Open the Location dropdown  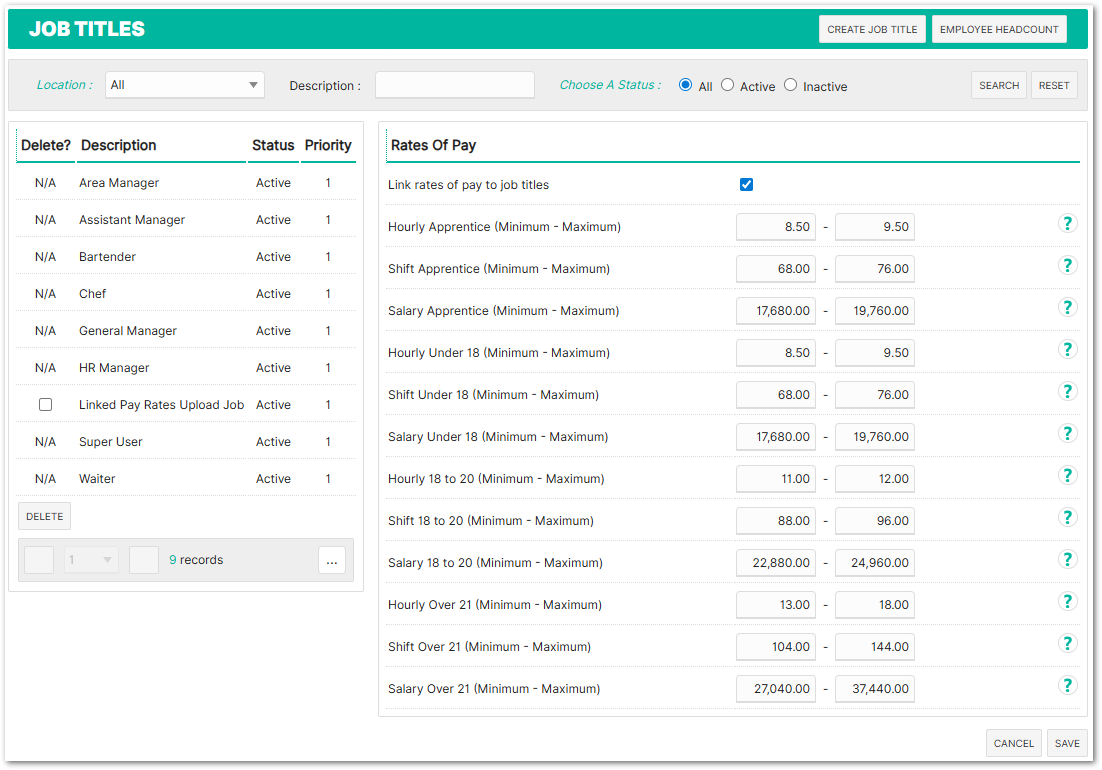click(x=185, y=85)
